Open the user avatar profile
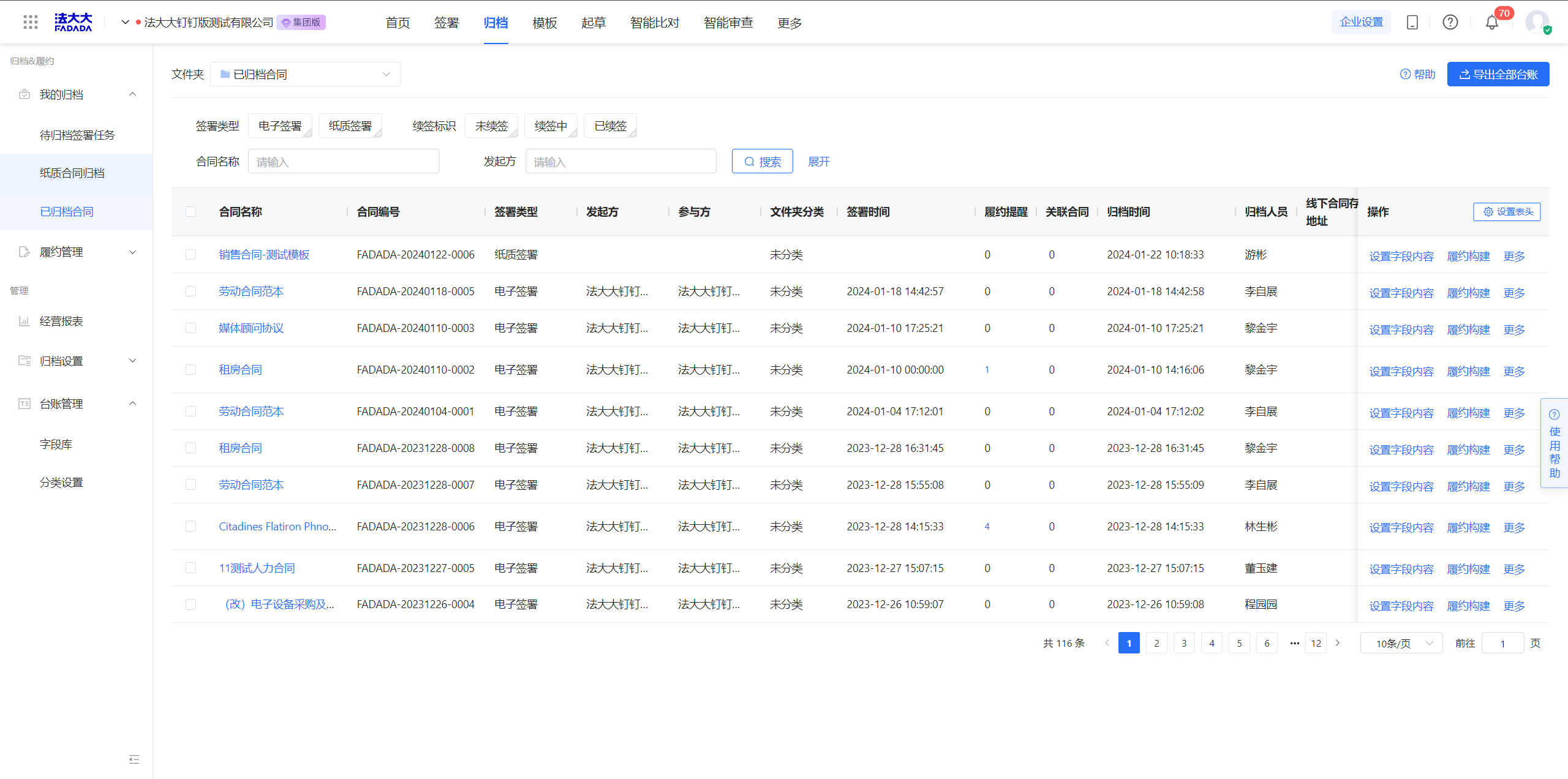 (x=1538, y=23)
